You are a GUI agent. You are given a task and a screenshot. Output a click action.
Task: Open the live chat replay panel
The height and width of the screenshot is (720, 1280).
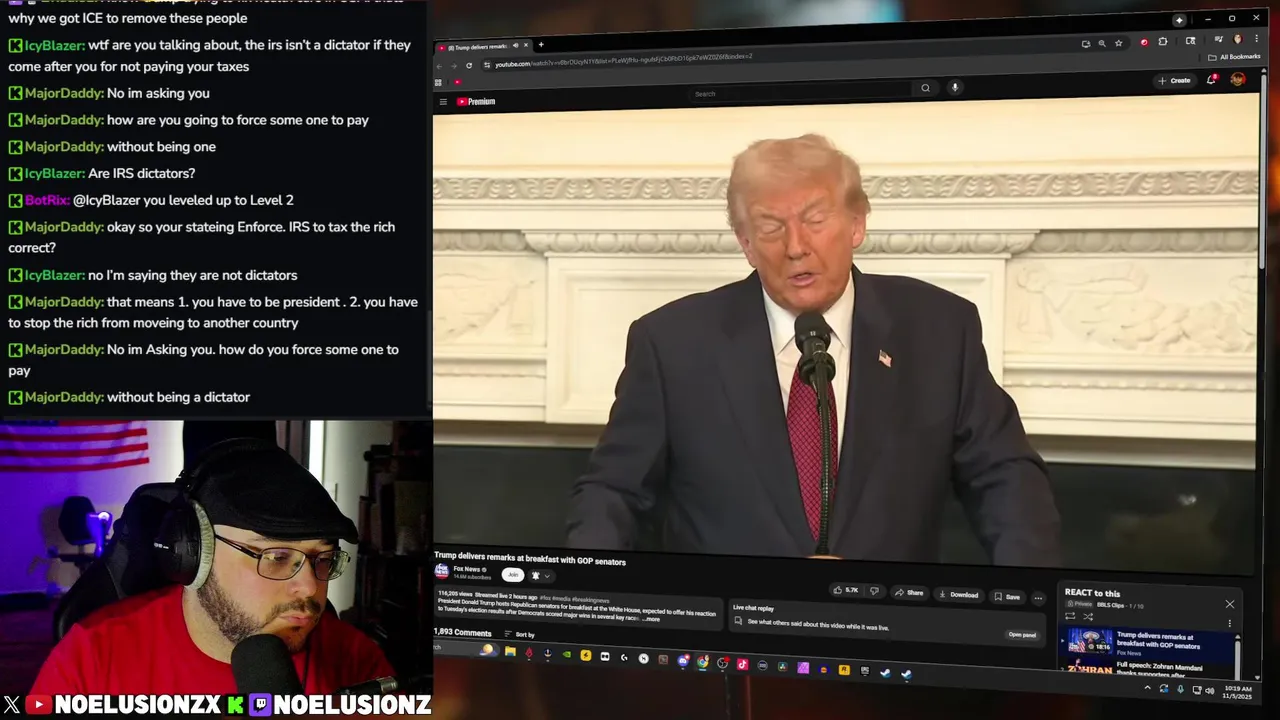[x=1022, y=635]
